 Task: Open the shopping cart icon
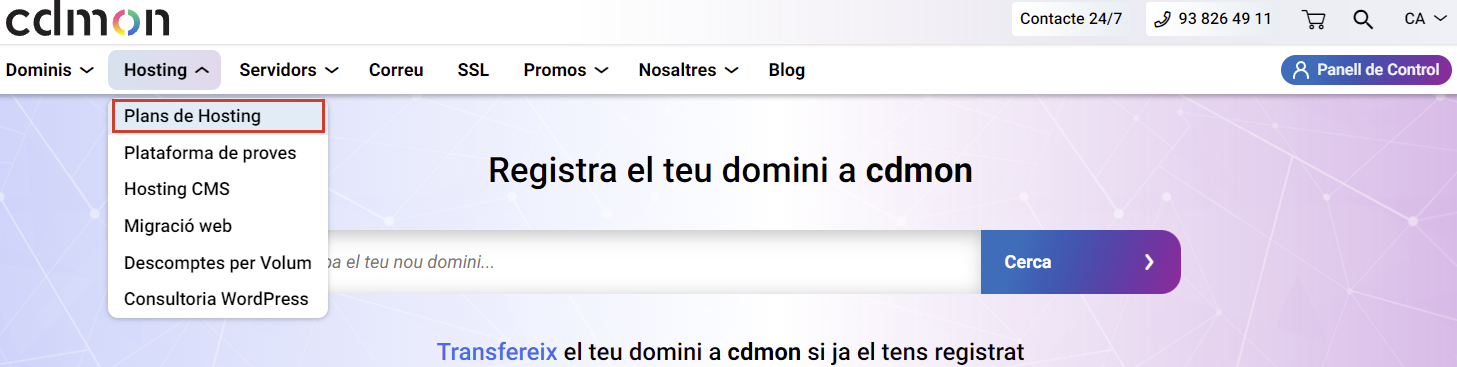coord(1313,19)
